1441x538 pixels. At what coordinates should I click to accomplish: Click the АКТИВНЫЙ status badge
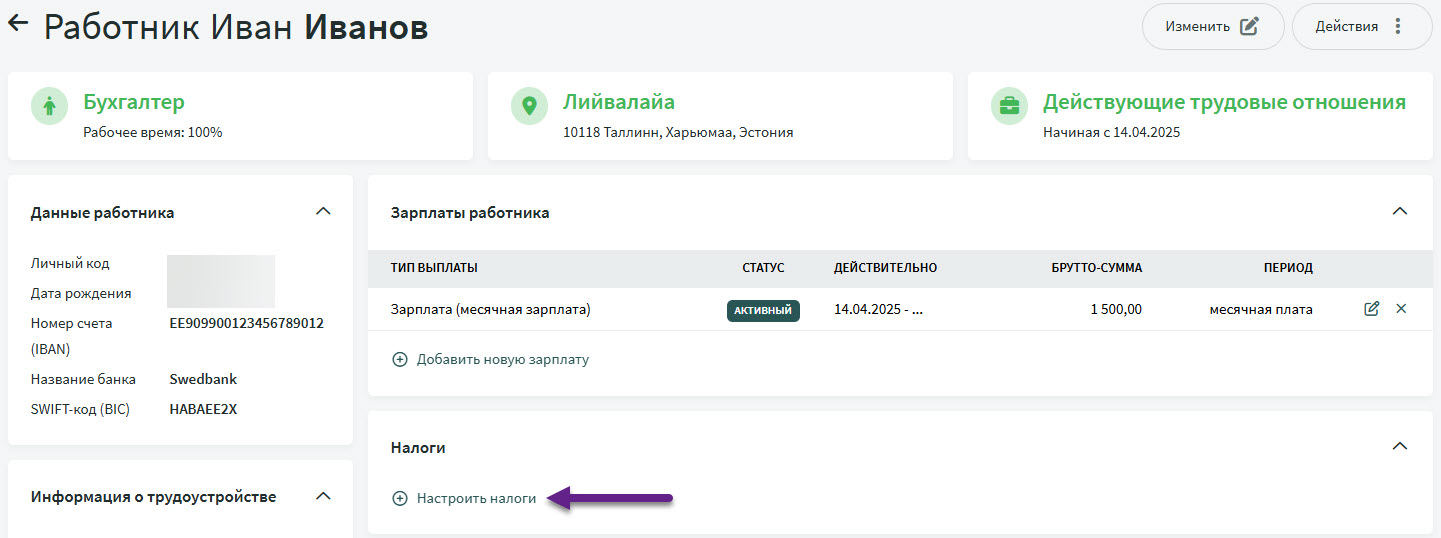click(763, 310)
